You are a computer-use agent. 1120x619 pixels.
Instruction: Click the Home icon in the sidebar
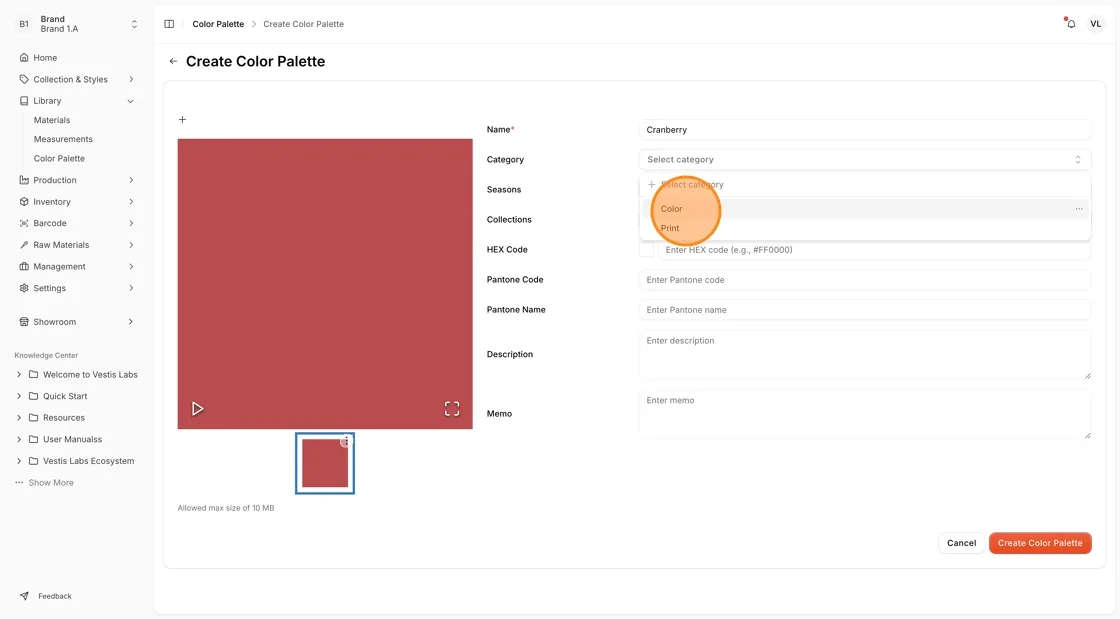[24, 58]
